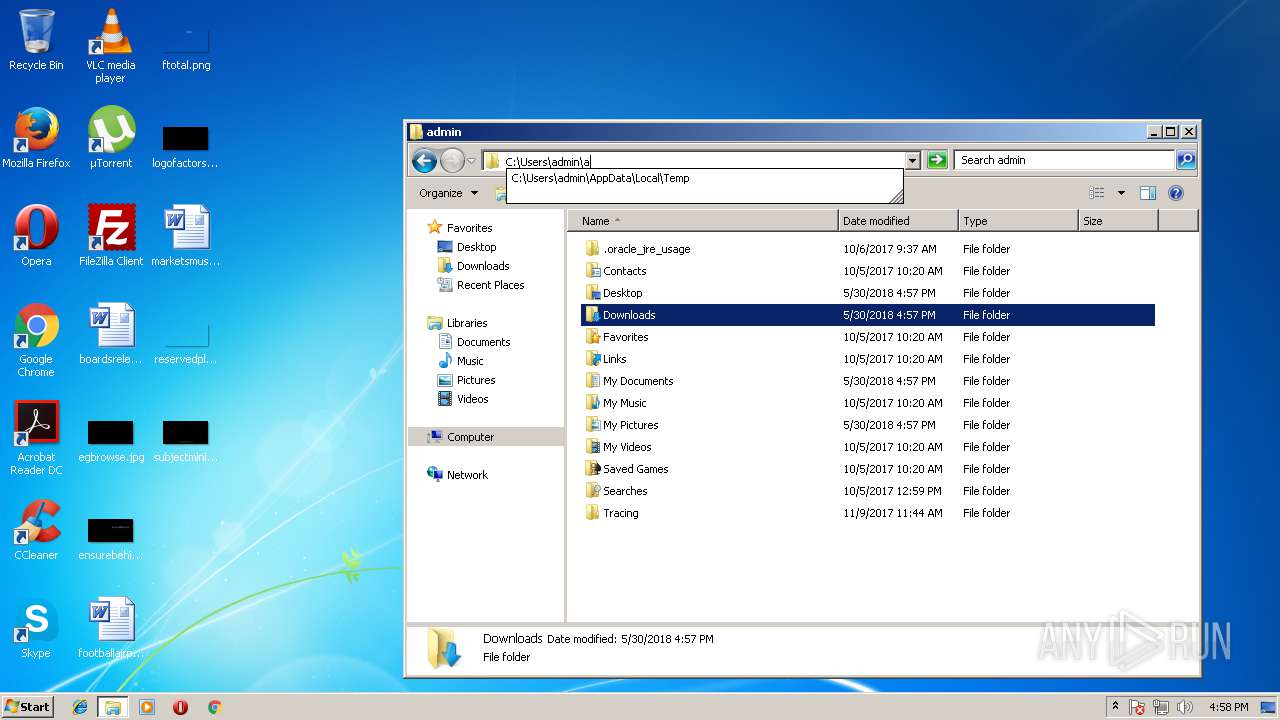Screen dimensions: 1280x720
Task: Sort by the Size column header
Action: (x=1118, y=221)
